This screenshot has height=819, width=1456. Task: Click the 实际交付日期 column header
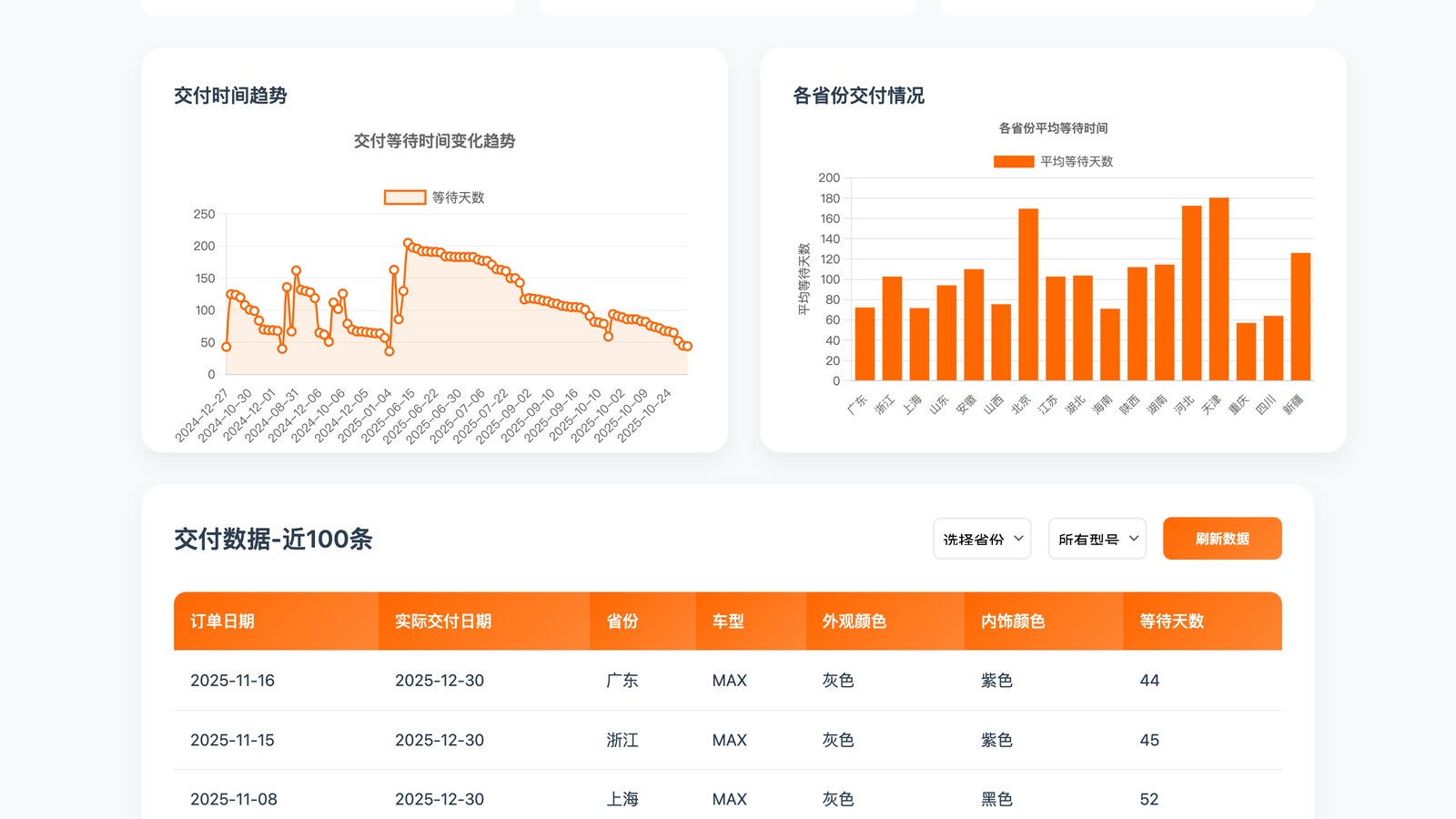484,622
